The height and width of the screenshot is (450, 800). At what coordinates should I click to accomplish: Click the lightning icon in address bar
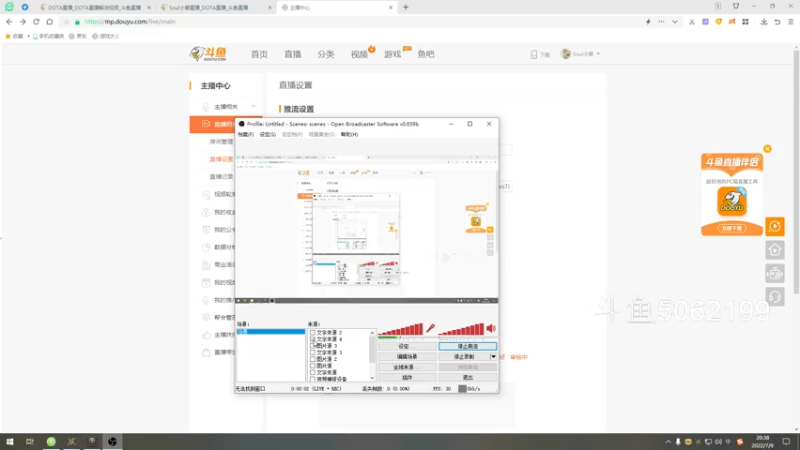click(648, 22)
